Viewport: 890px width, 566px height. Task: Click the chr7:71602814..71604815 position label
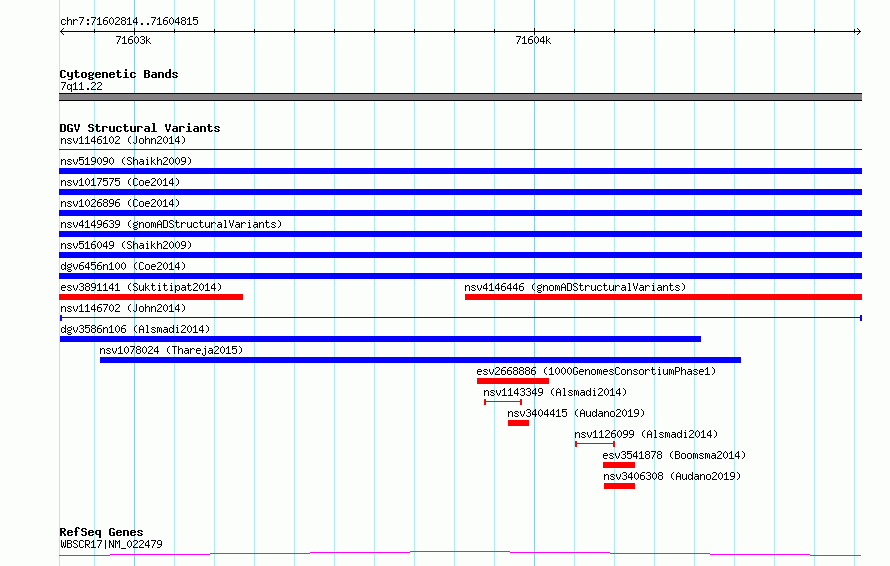point(129,22)
